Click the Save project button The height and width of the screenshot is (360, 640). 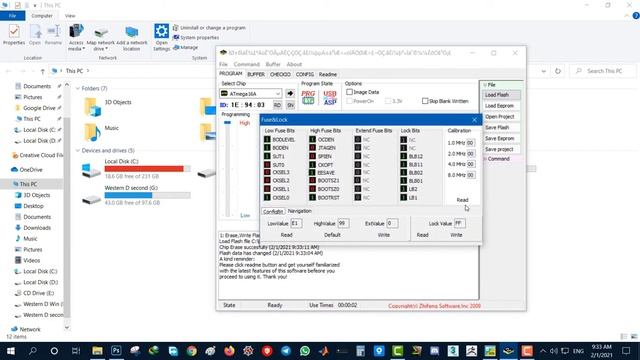(x=502, y=149)
